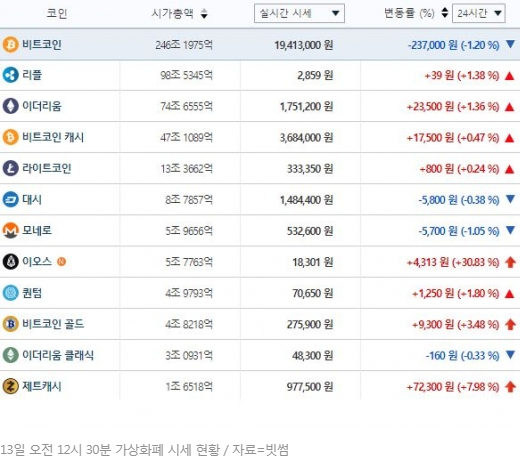Image resolution: width=520 pixels, height=463 pixels.
Task: Click the Ethereum (이더리움) coin icon
Action: tap(10, 106)
